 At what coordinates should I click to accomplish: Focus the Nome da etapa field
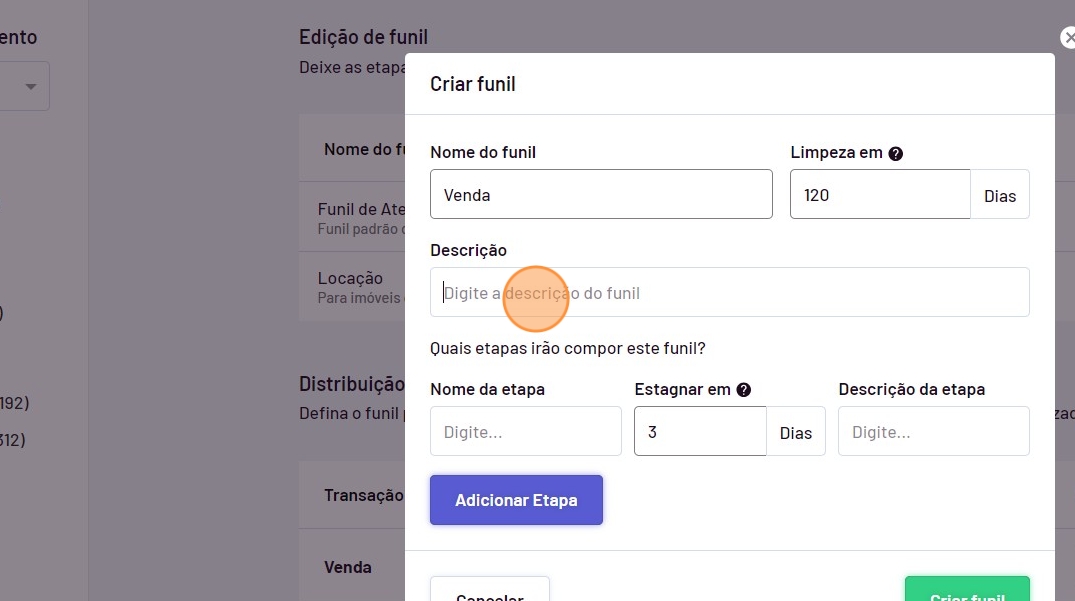[x=525, y=431]
